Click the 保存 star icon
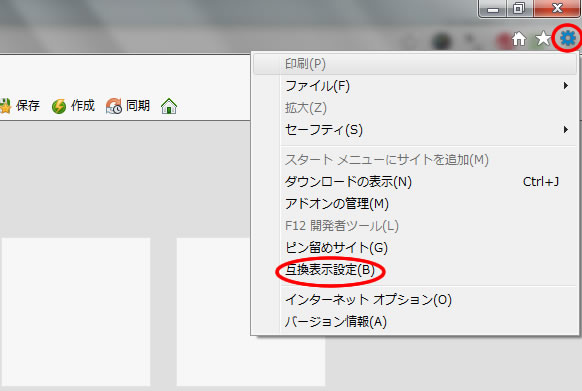 pyautogui.click(x=5, y=106)
